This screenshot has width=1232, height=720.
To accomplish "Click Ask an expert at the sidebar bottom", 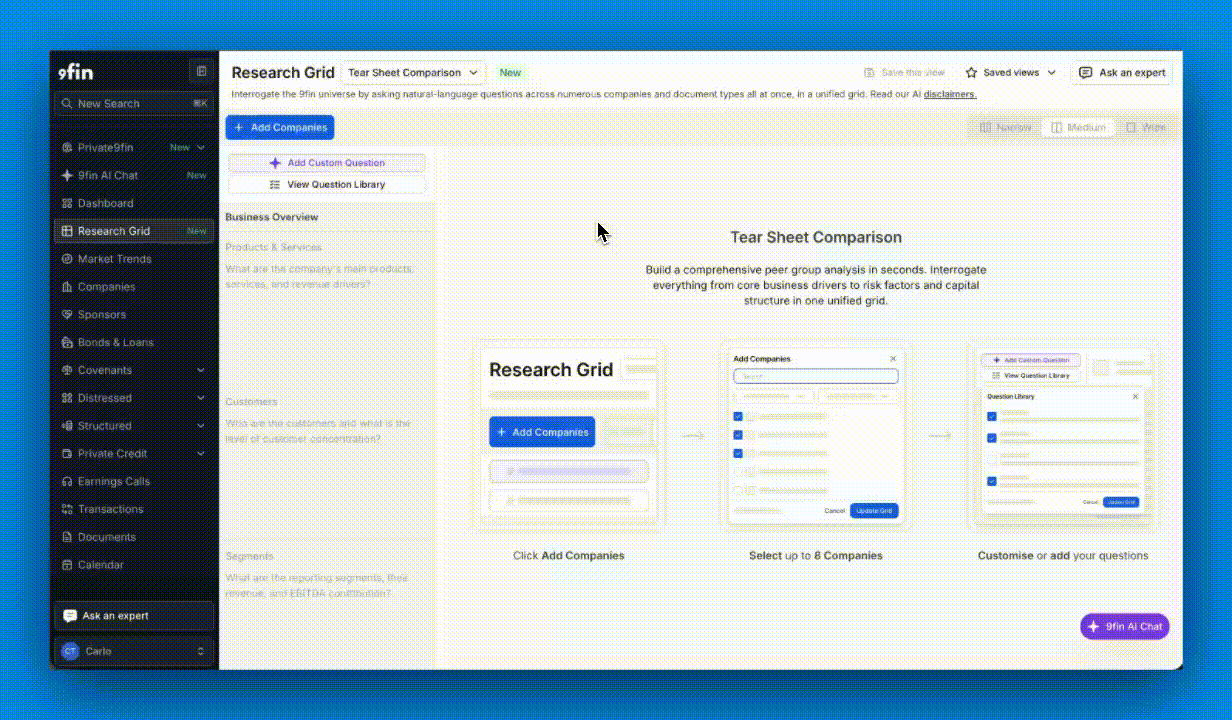I will [134, 616].
